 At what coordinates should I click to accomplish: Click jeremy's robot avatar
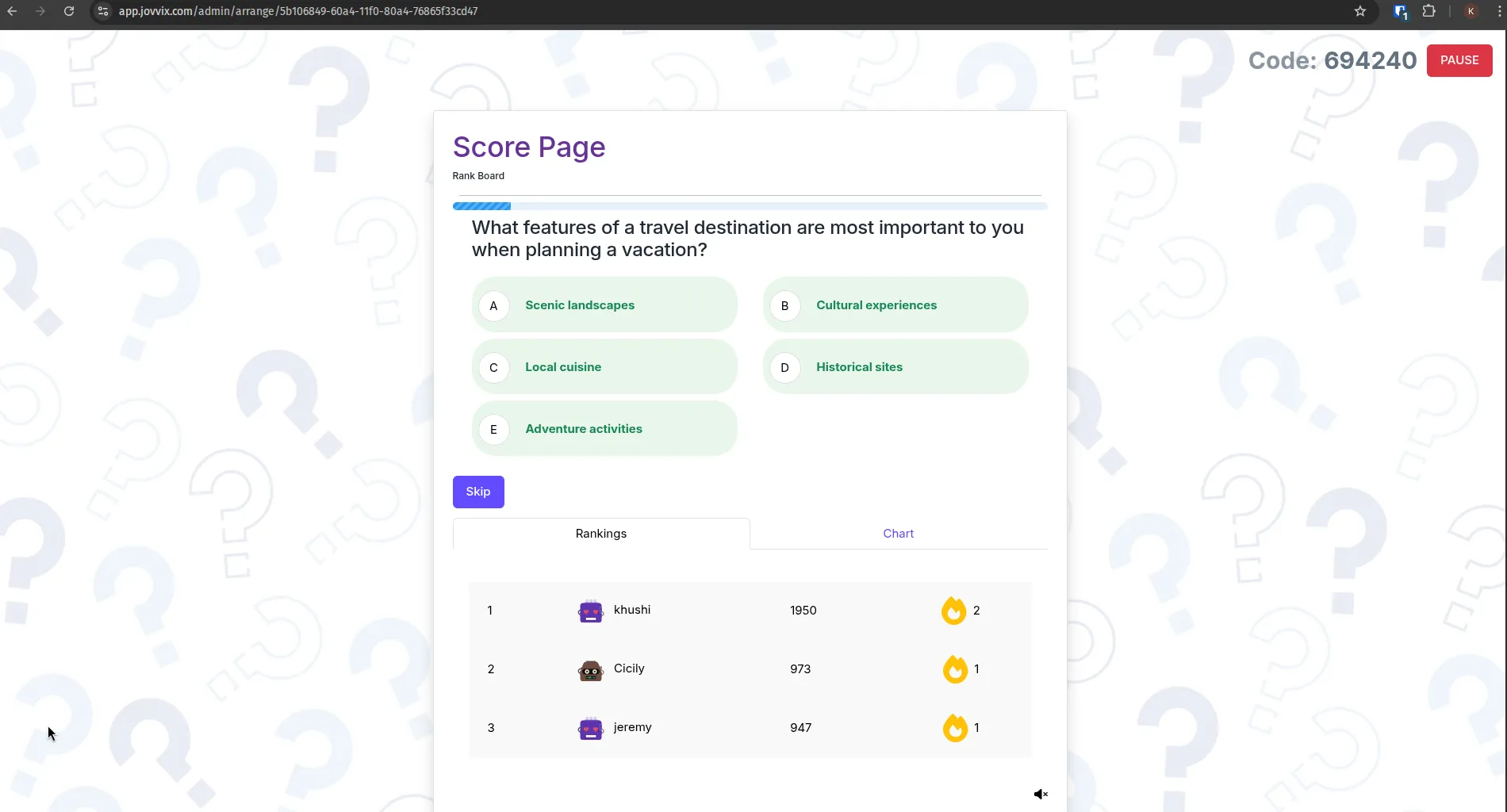coord(590,728)
